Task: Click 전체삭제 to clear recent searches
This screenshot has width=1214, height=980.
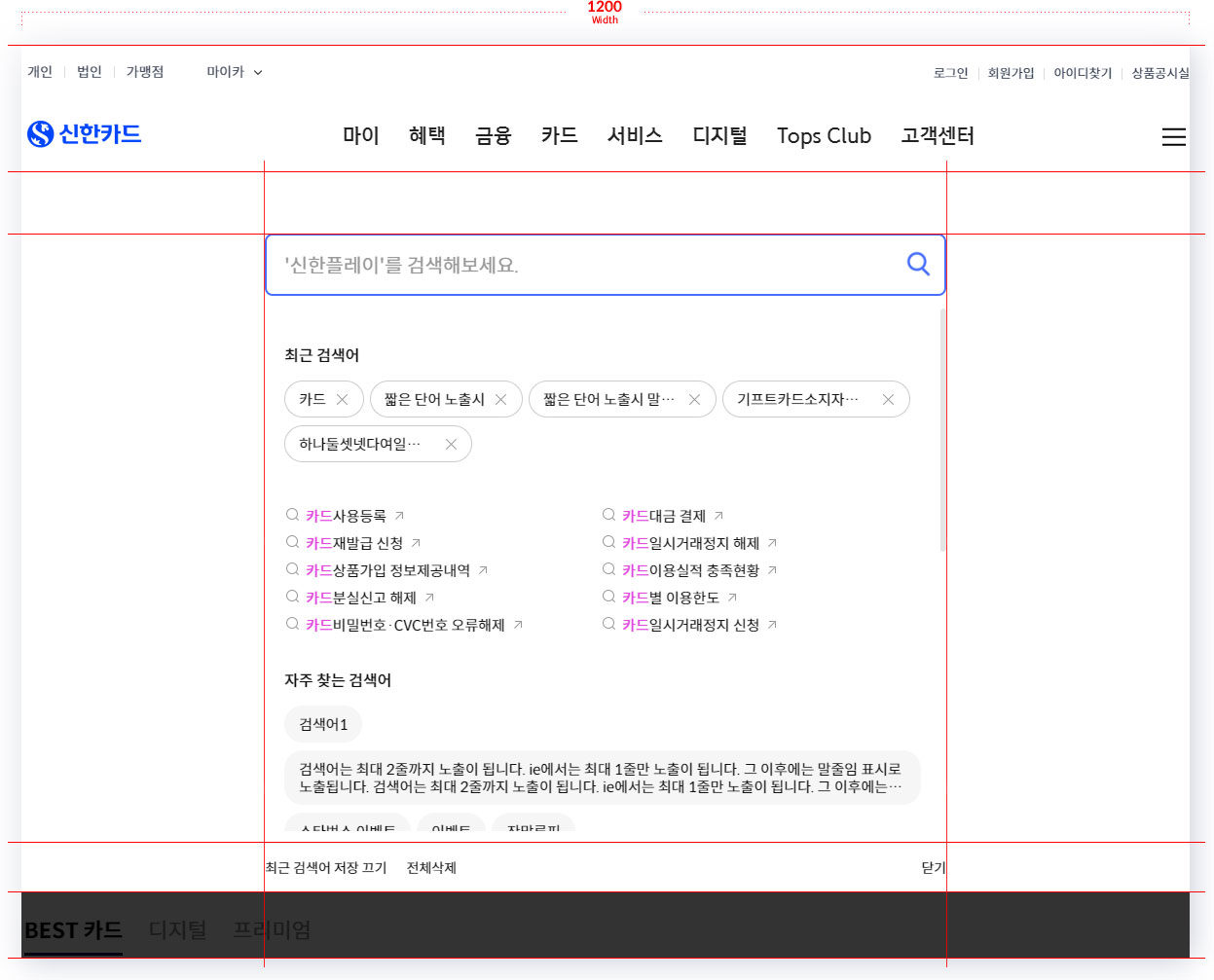Action: point(431,868)
